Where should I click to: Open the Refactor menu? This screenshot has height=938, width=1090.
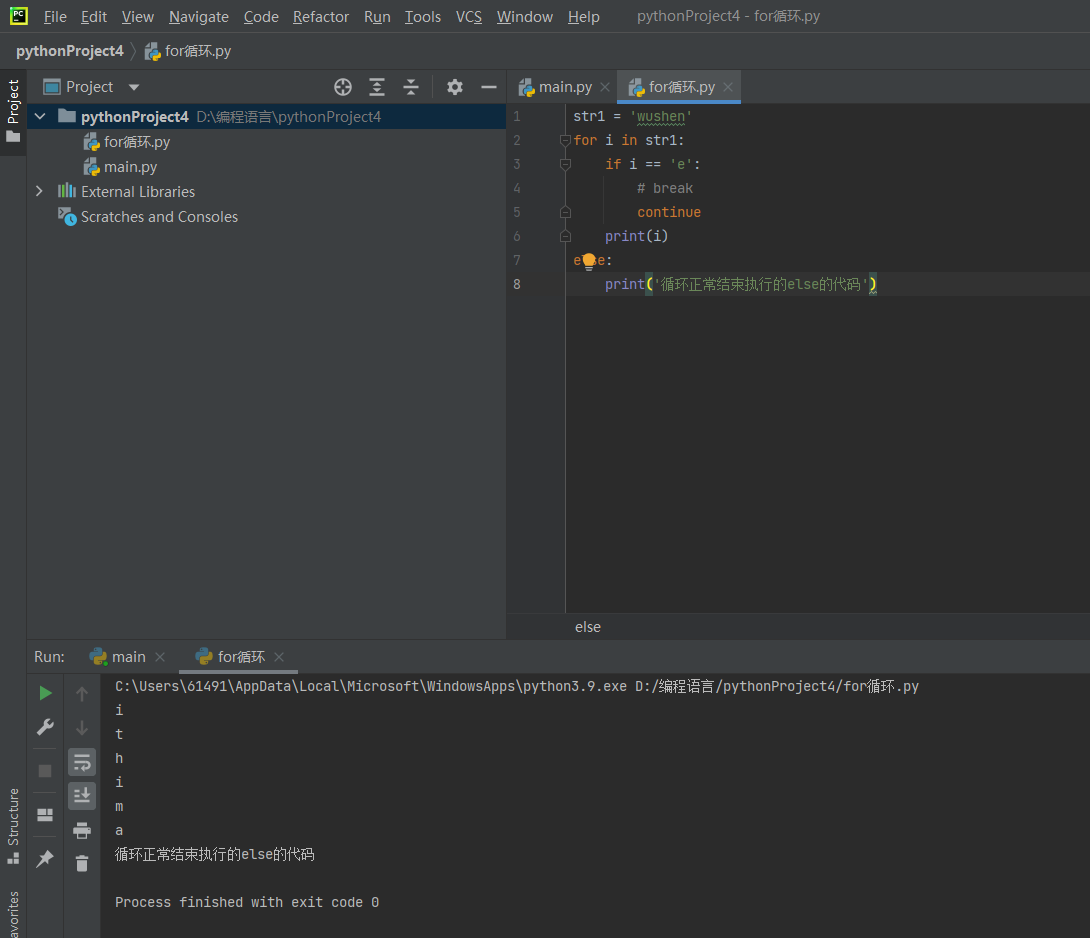[320, 17]
